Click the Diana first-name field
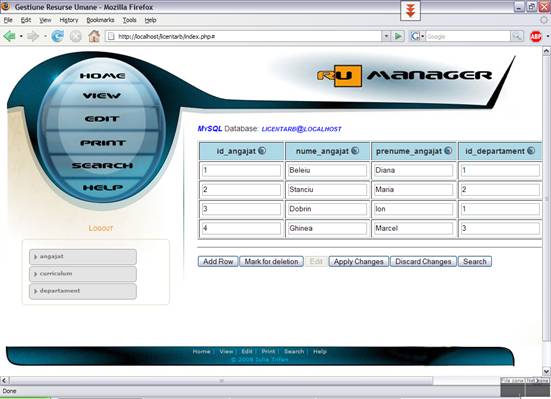The image size is (551, 399). pyautogui.click(x=413, y=170)
